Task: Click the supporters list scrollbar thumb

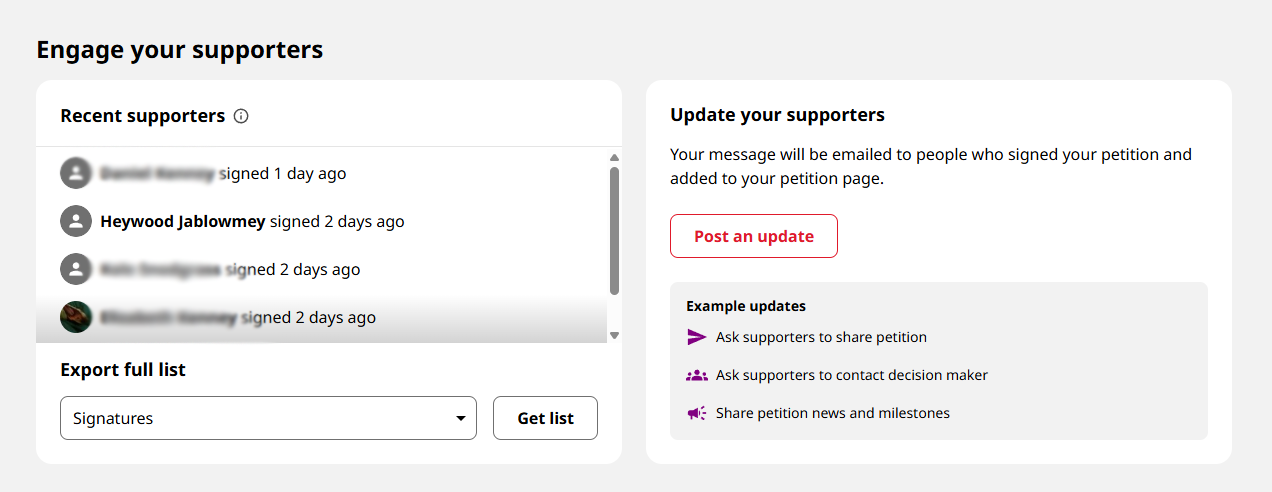Action: pos(614,230)
